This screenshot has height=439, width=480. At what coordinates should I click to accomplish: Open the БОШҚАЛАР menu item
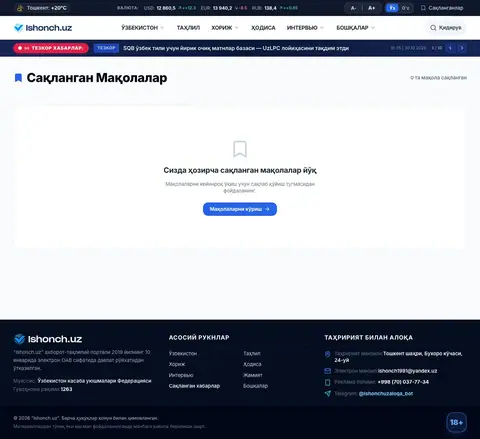[352, 28]
